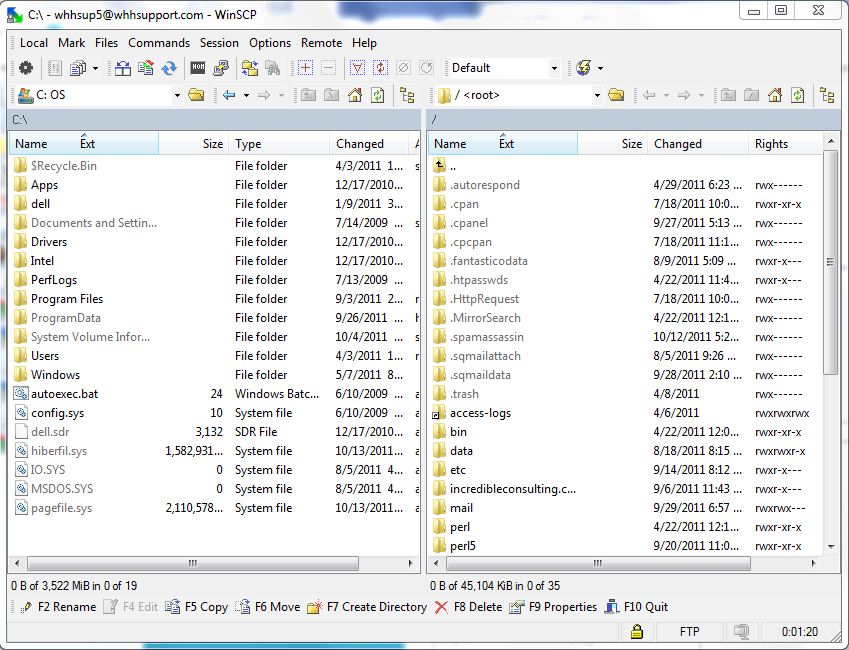849x650 pixels.
Task: Click the lock icon in status bar
Action: [635, 632]
